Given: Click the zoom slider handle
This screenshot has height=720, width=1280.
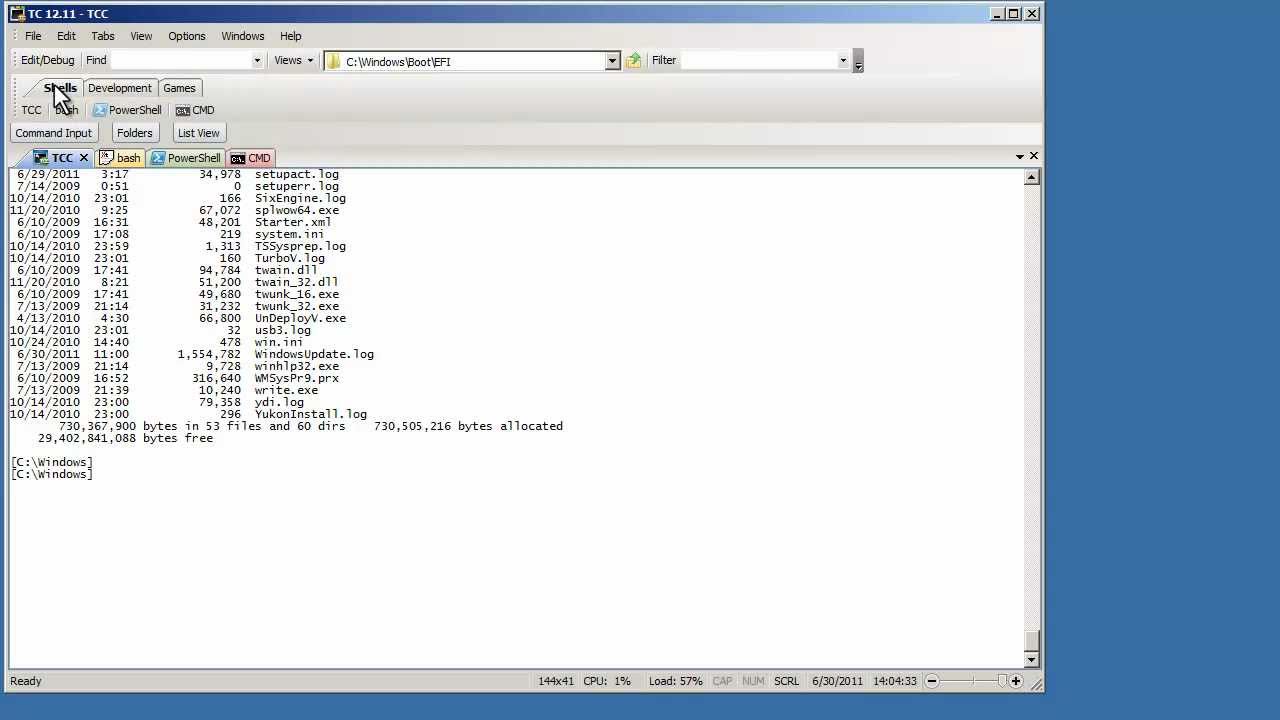Looking at the screenshot, I should pos(1002,681).
